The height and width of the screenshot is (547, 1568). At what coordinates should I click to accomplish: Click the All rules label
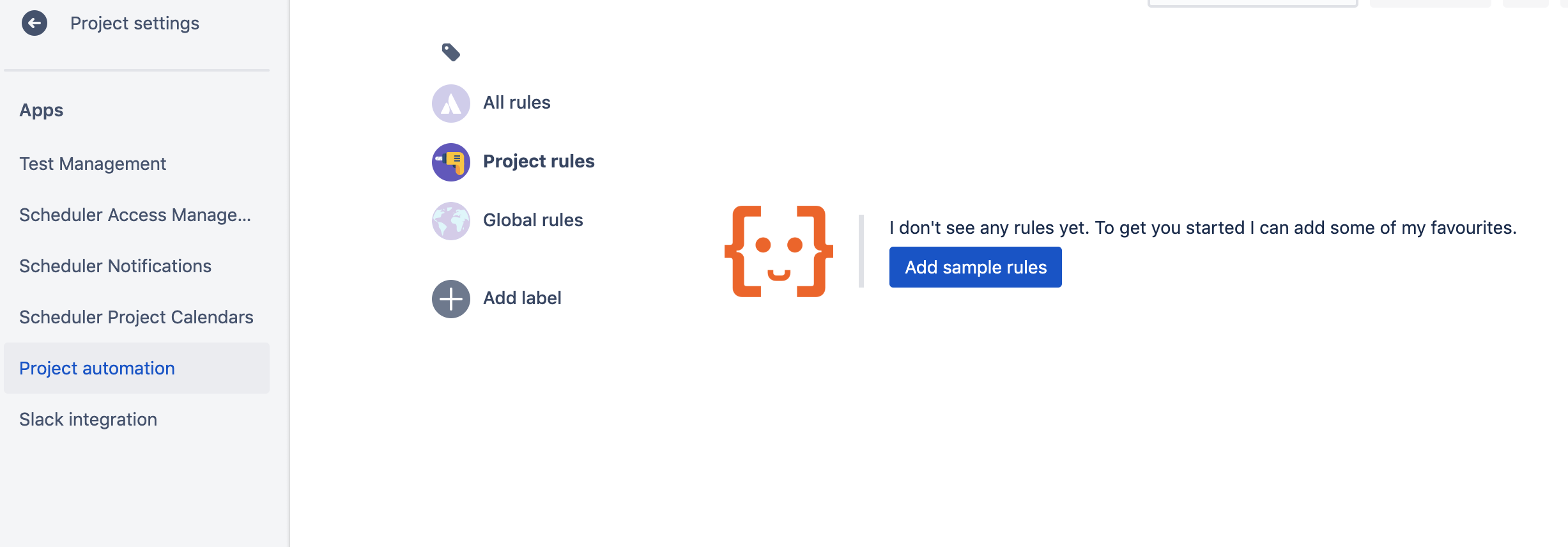tap(517, 102)
